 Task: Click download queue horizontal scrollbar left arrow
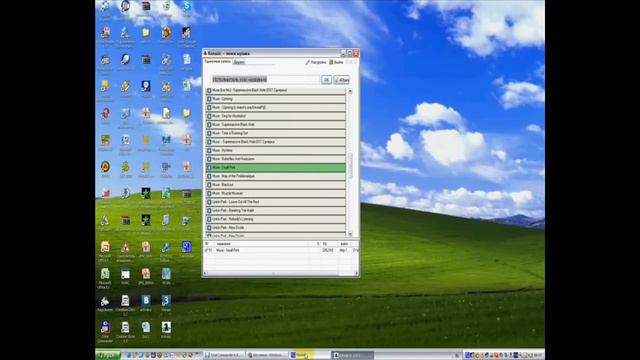point(206,273)
